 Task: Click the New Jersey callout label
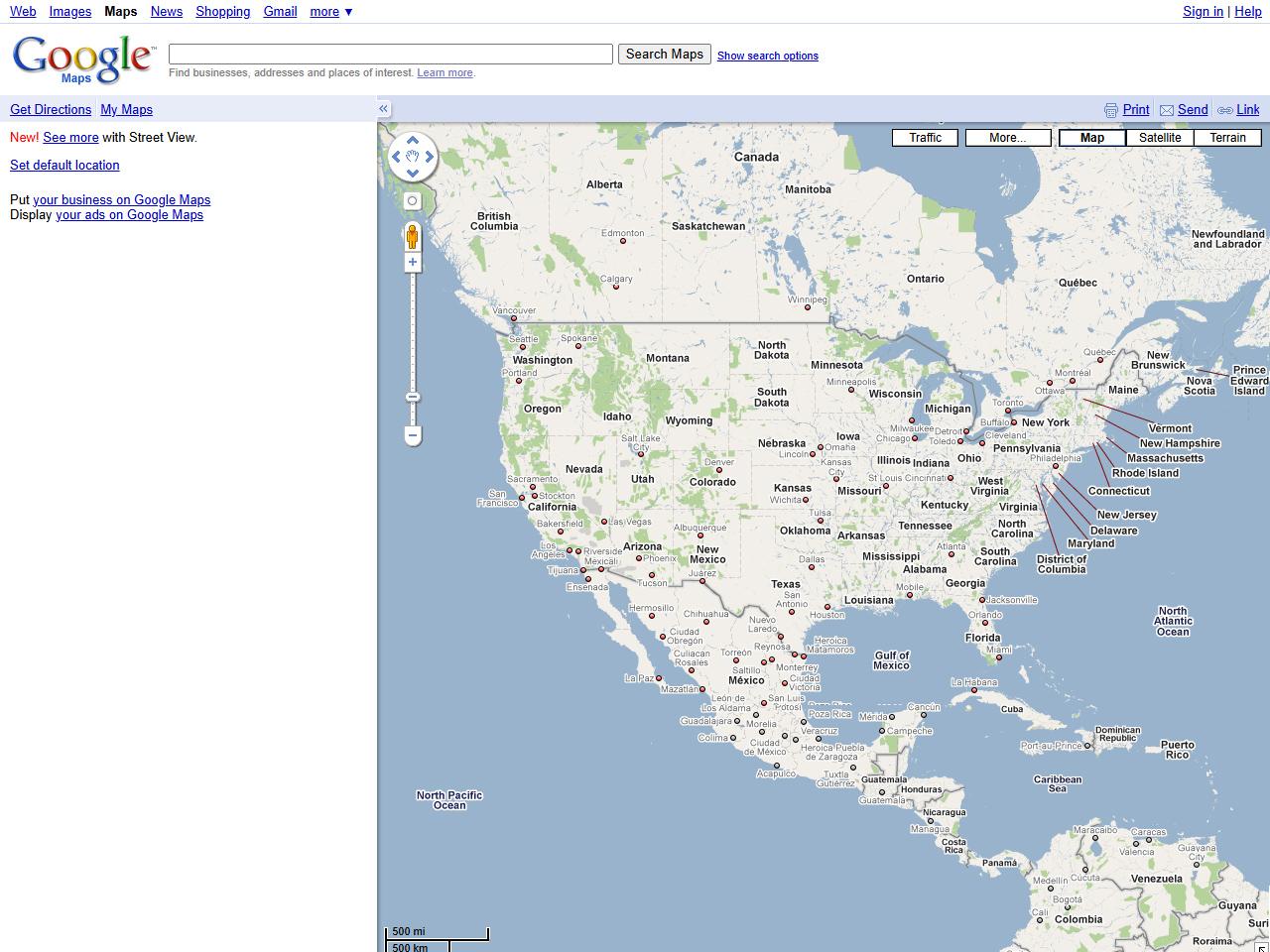point(1126,515)
